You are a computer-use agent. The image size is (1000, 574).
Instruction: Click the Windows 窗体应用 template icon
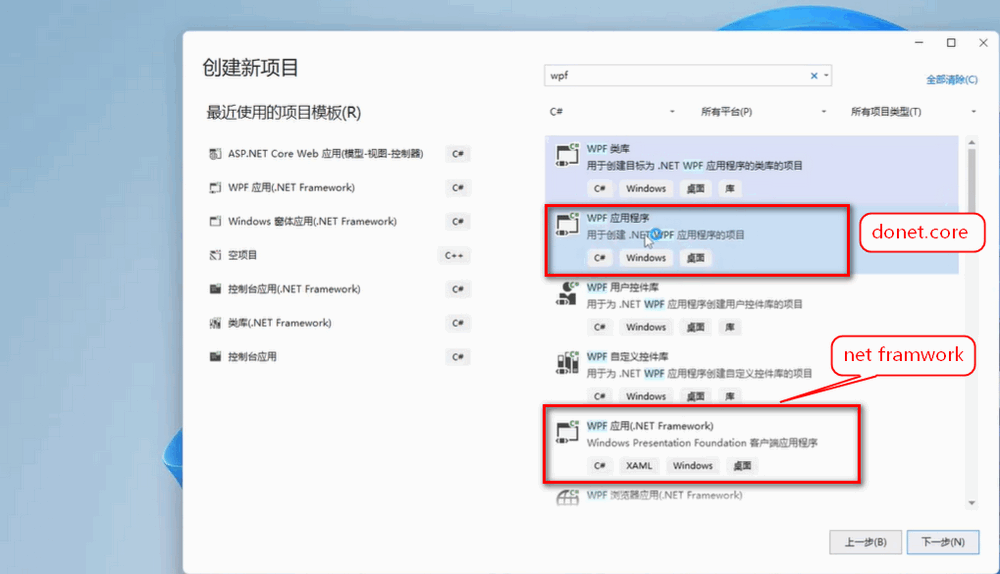coord(215,221)
